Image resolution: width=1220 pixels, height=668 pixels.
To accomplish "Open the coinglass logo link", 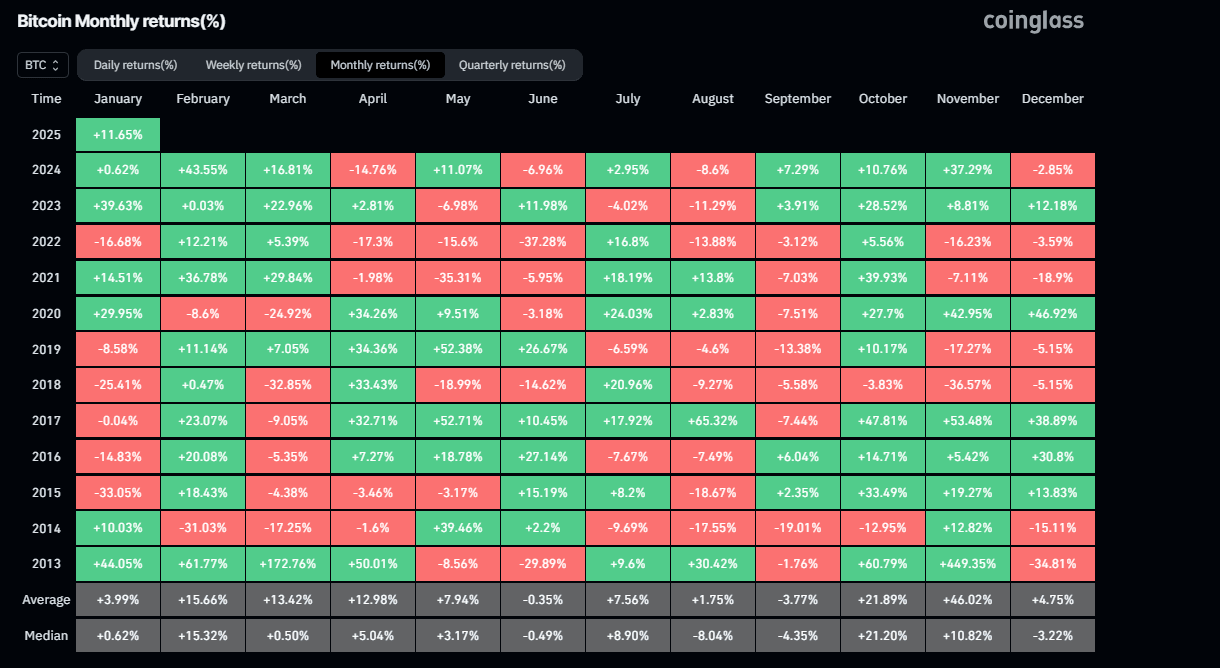I will 1033,20.
